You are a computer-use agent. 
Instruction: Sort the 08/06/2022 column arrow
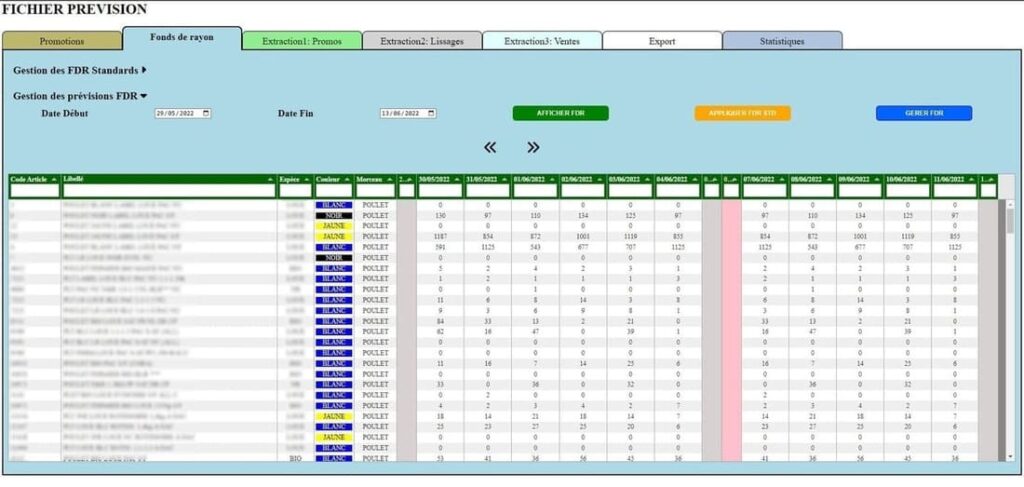tap(829, 179)
